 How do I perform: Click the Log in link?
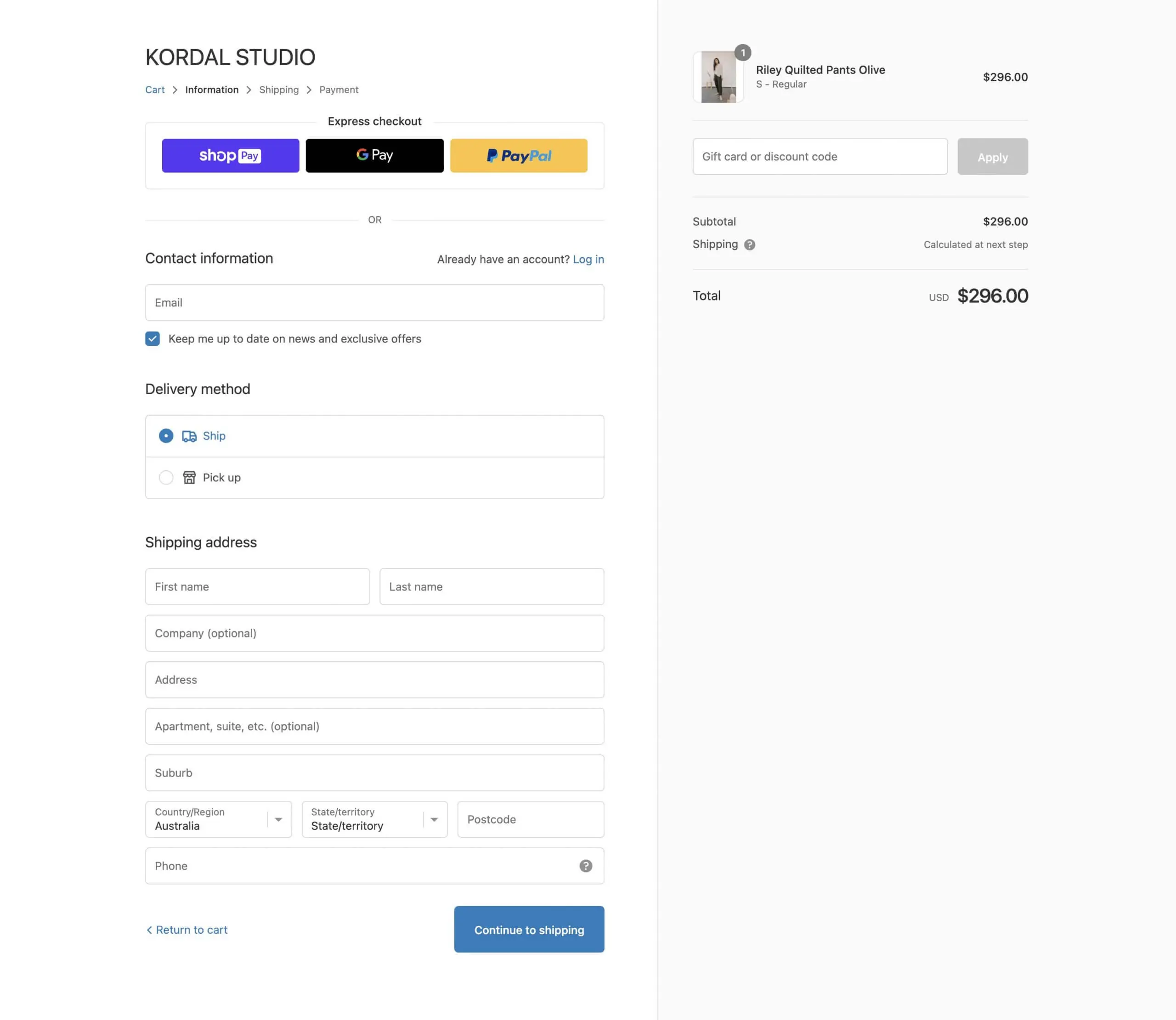588,259
